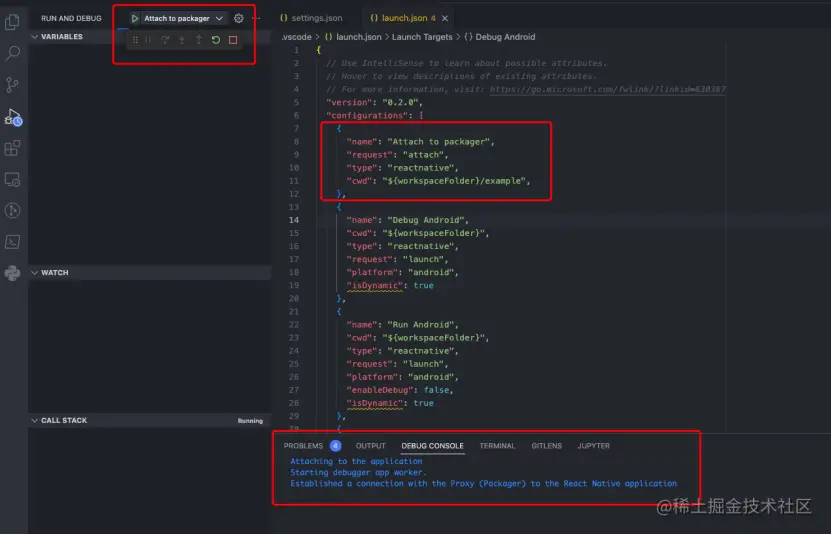This screenshot has height=535, width=831.
Task: Click the Step Out debug button
Action: (x=199, y=40)
